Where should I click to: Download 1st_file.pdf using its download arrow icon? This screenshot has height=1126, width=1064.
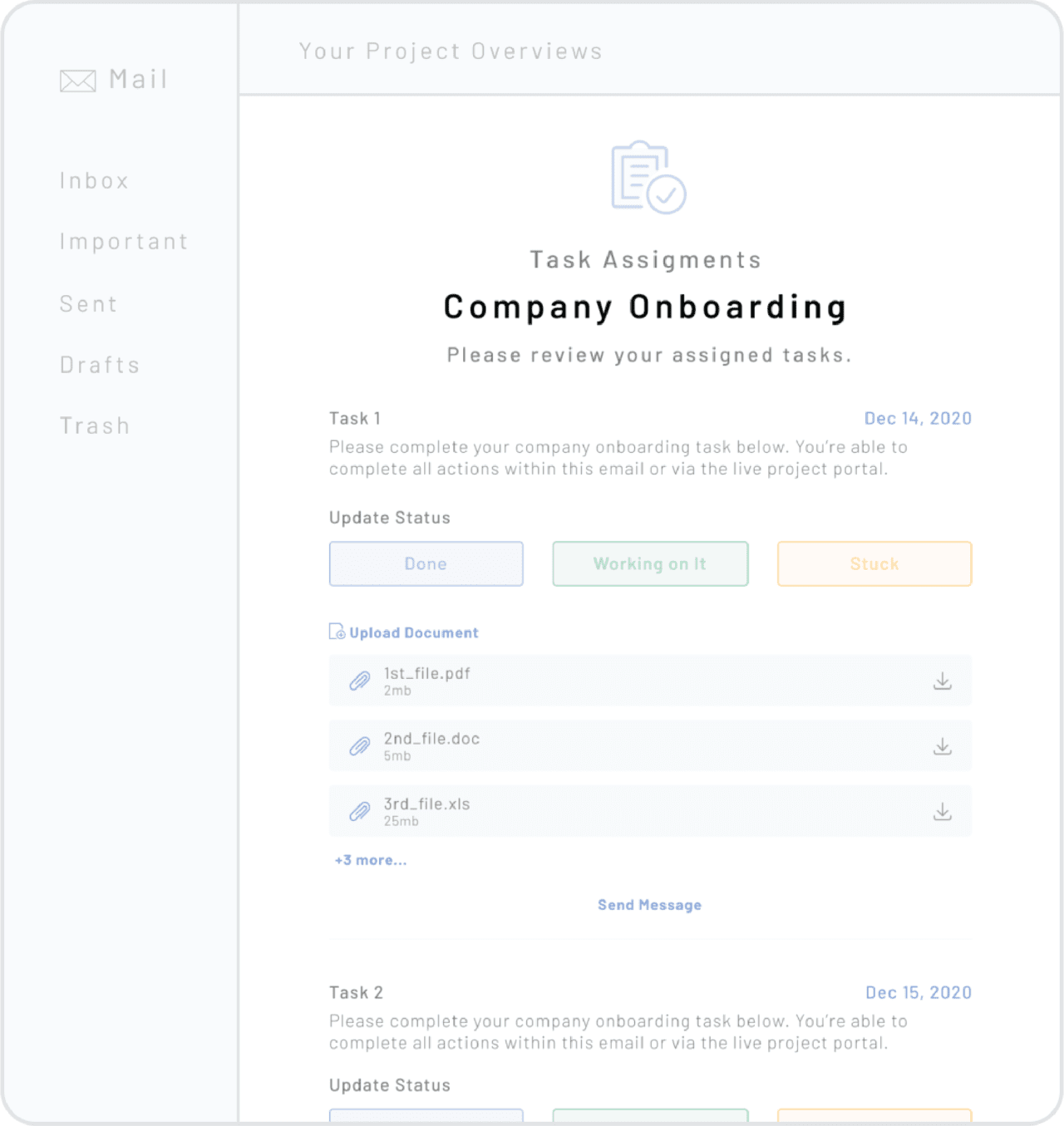click(943, 681)
